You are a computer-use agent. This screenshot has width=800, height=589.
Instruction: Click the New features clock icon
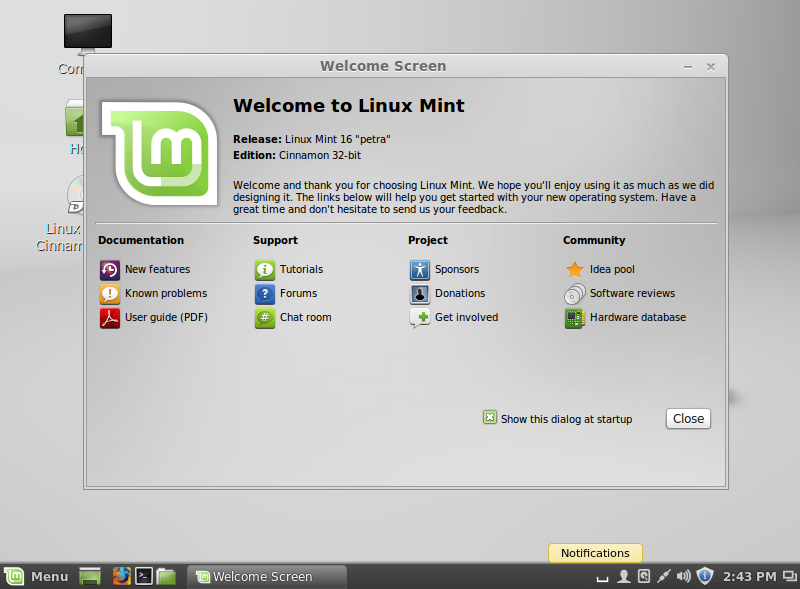(x=110, y=270)
